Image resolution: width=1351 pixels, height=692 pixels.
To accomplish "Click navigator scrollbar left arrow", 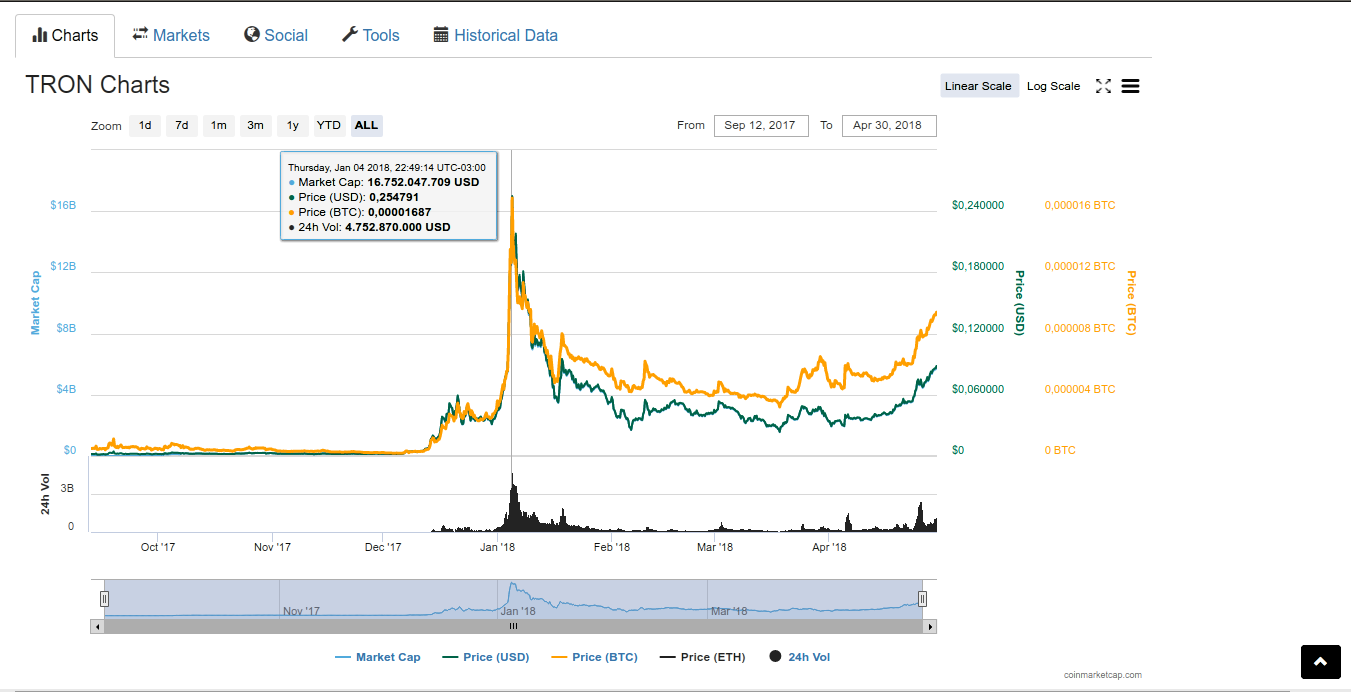I will [97, 626].
